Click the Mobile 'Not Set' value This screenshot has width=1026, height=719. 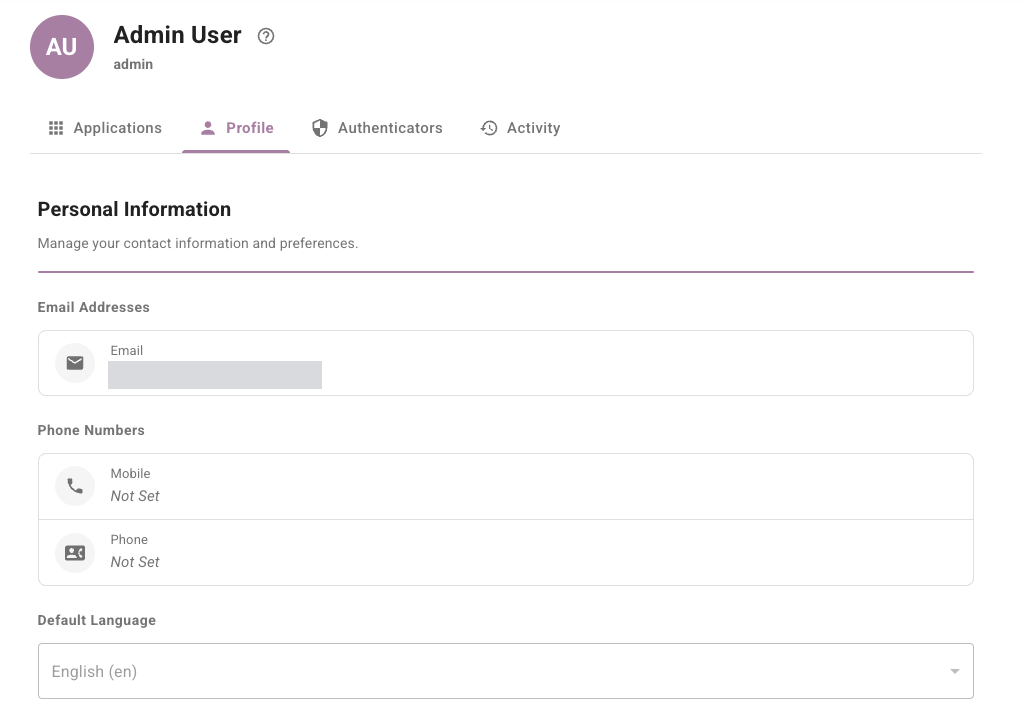coord(135,496)
